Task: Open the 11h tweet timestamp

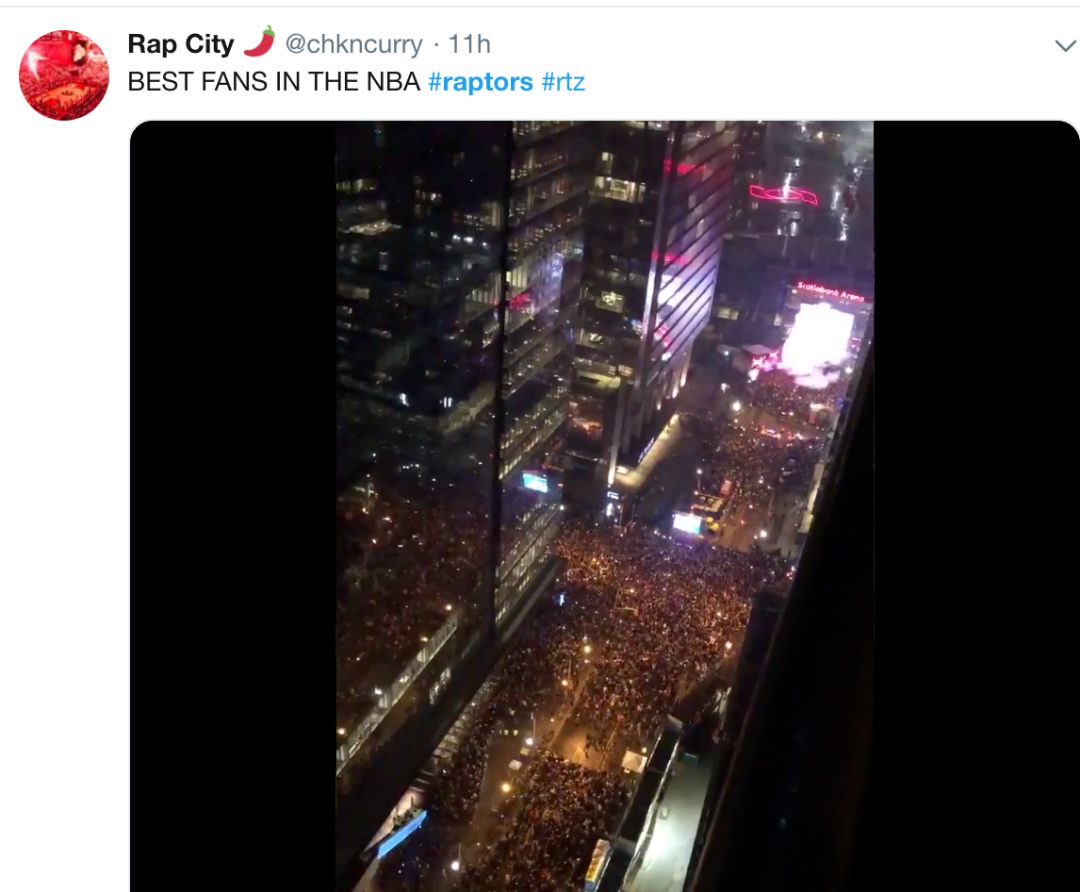Action: point(469,44)
